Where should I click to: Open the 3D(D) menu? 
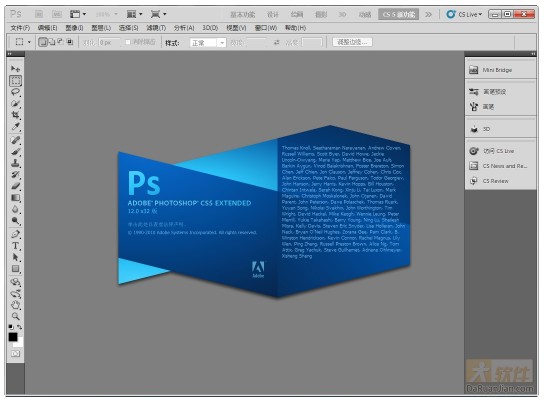(x=210, y=28)
